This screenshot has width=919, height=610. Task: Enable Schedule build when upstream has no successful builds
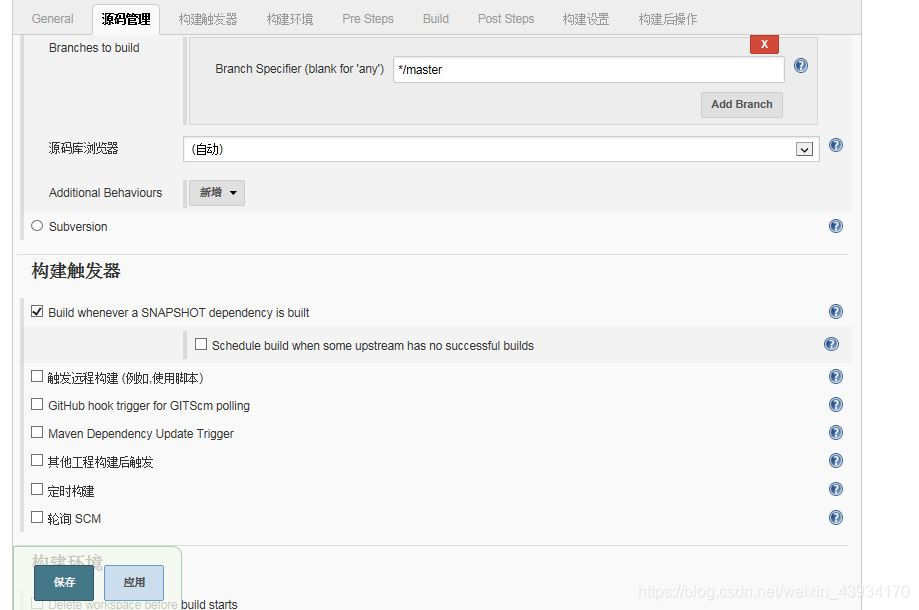tap(201, 344)
